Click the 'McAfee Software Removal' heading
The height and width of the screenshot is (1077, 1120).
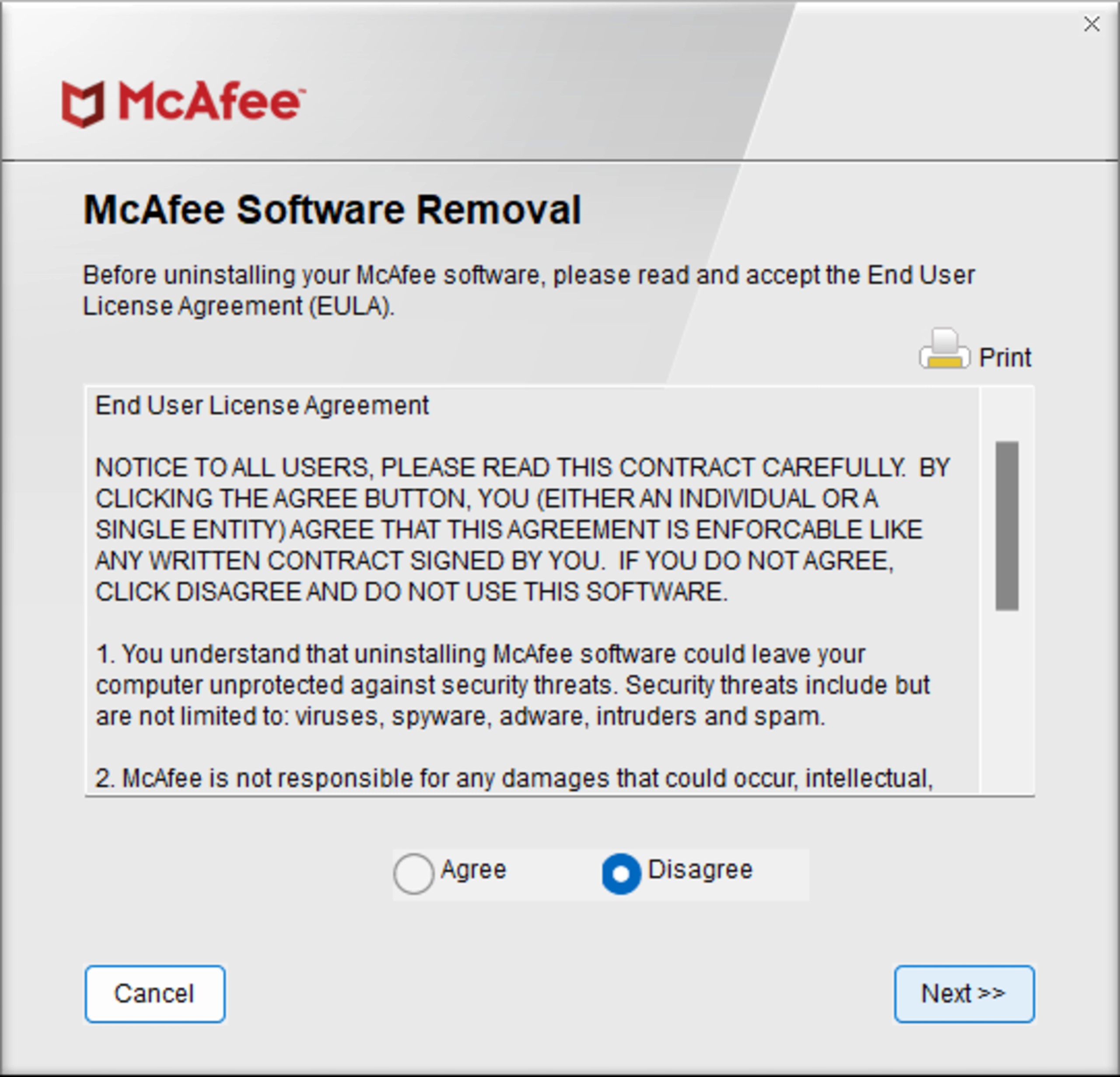tap(332, 210)
